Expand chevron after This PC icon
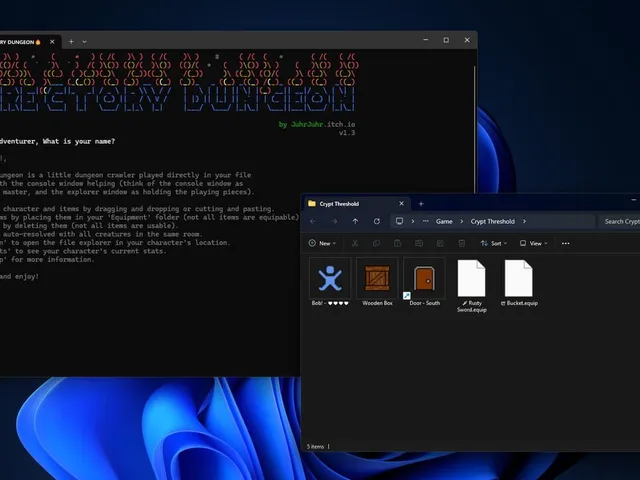The height and width of the screenshot is (480, 640). (x=413, y=221)
